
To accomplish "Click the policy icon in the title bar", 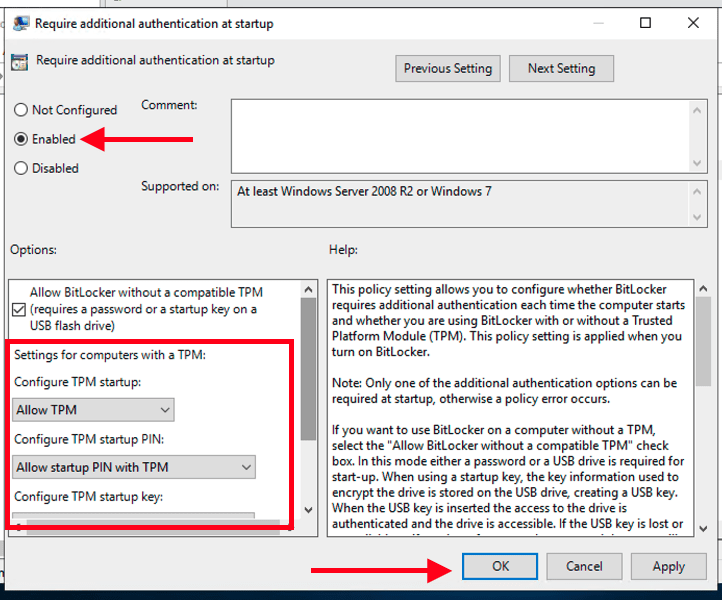I will tap(19, 23).
